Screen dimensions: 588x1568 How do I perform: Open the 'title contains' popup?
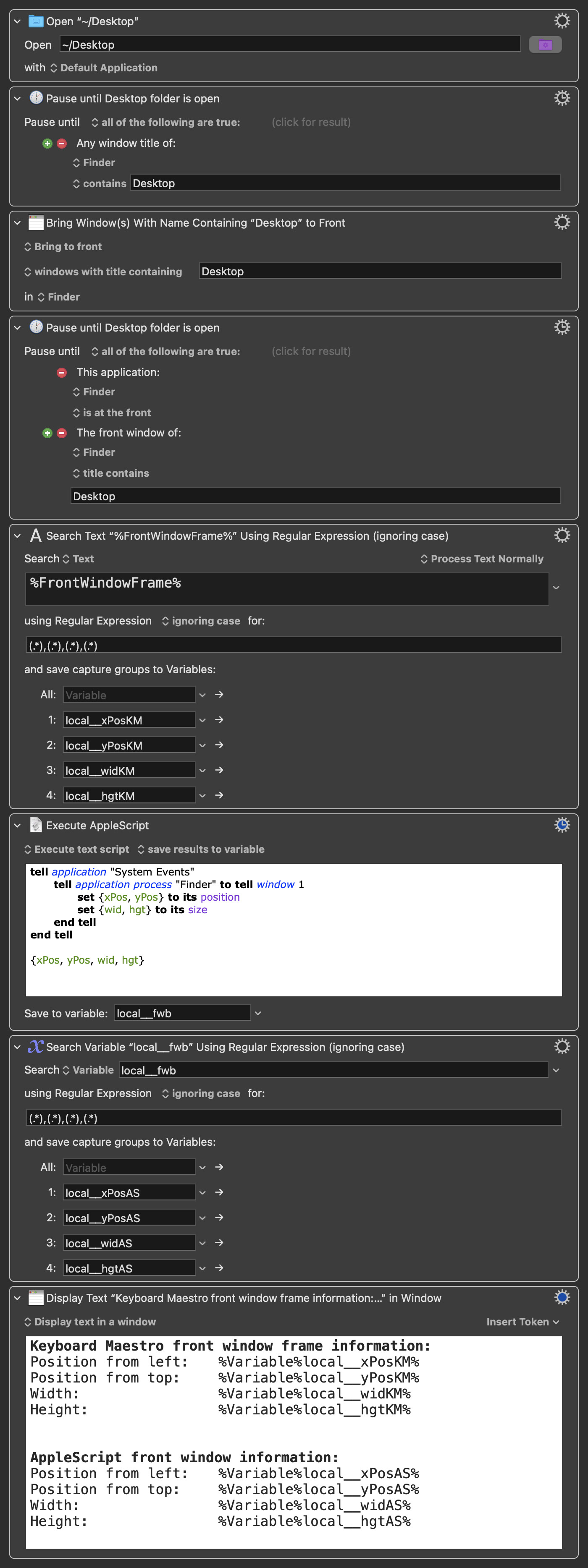click(111, 473)
